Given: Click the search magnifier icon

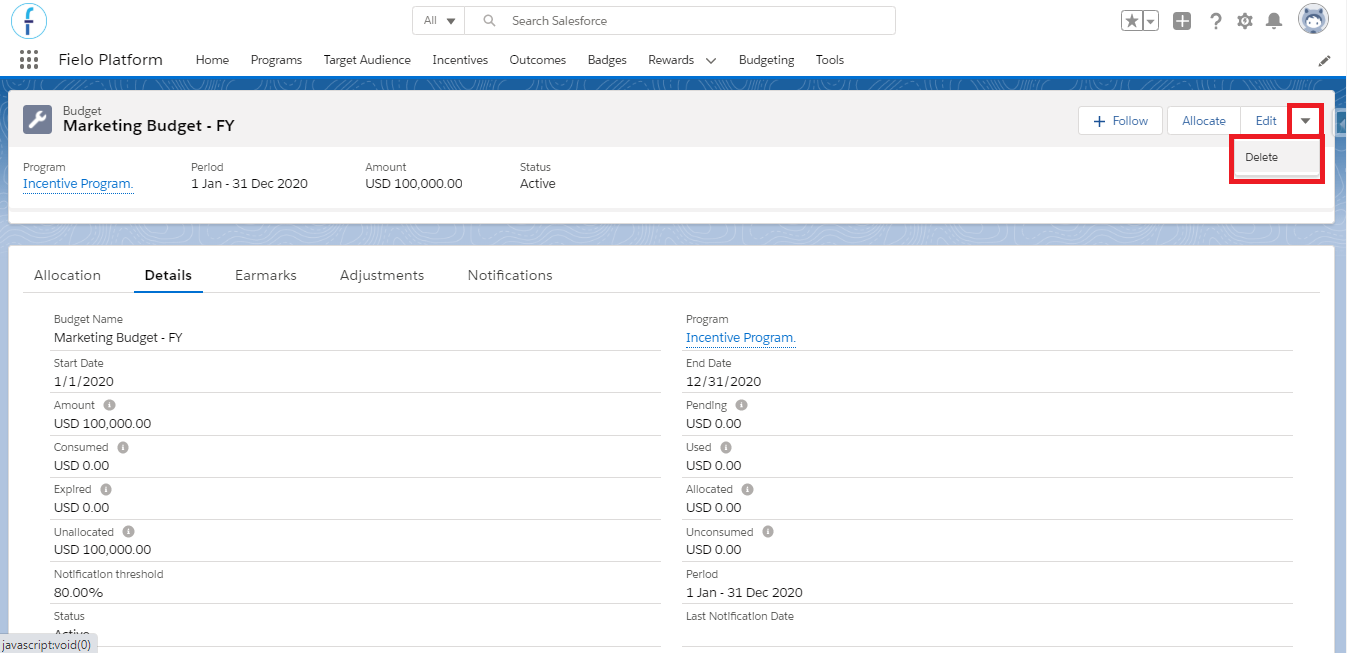Looking at the screenshot, I should (489, 20).
